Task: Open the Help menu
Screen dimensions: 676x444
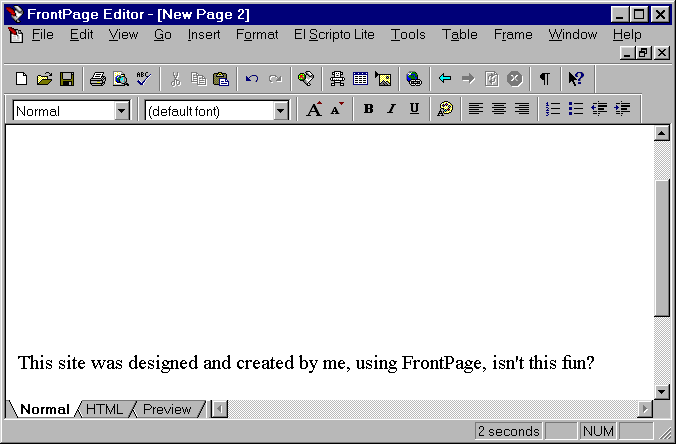Action: coord(627,34)
